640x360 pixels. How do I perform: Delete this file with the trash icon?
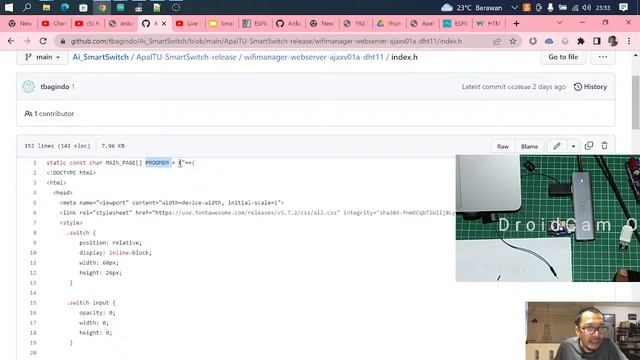[x=604, y=146]
